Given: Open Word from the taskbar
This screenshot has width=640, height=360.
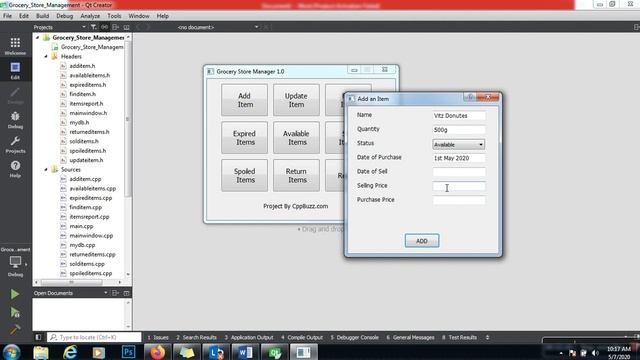Looking at the screenshot, I should coord(245,352).
